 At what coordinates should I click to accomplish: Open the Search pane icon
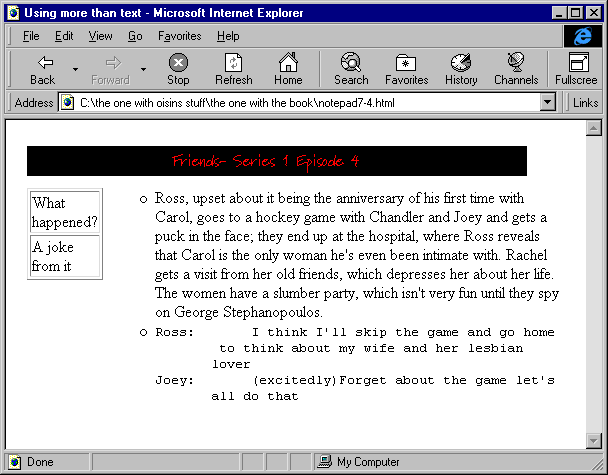[351, 62]
